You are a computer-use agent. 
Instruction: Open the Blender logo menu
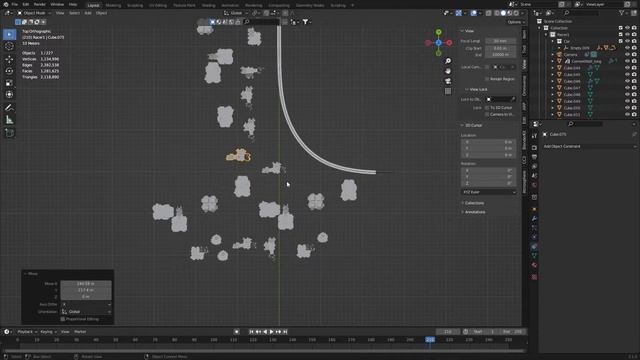pos(5,4)
